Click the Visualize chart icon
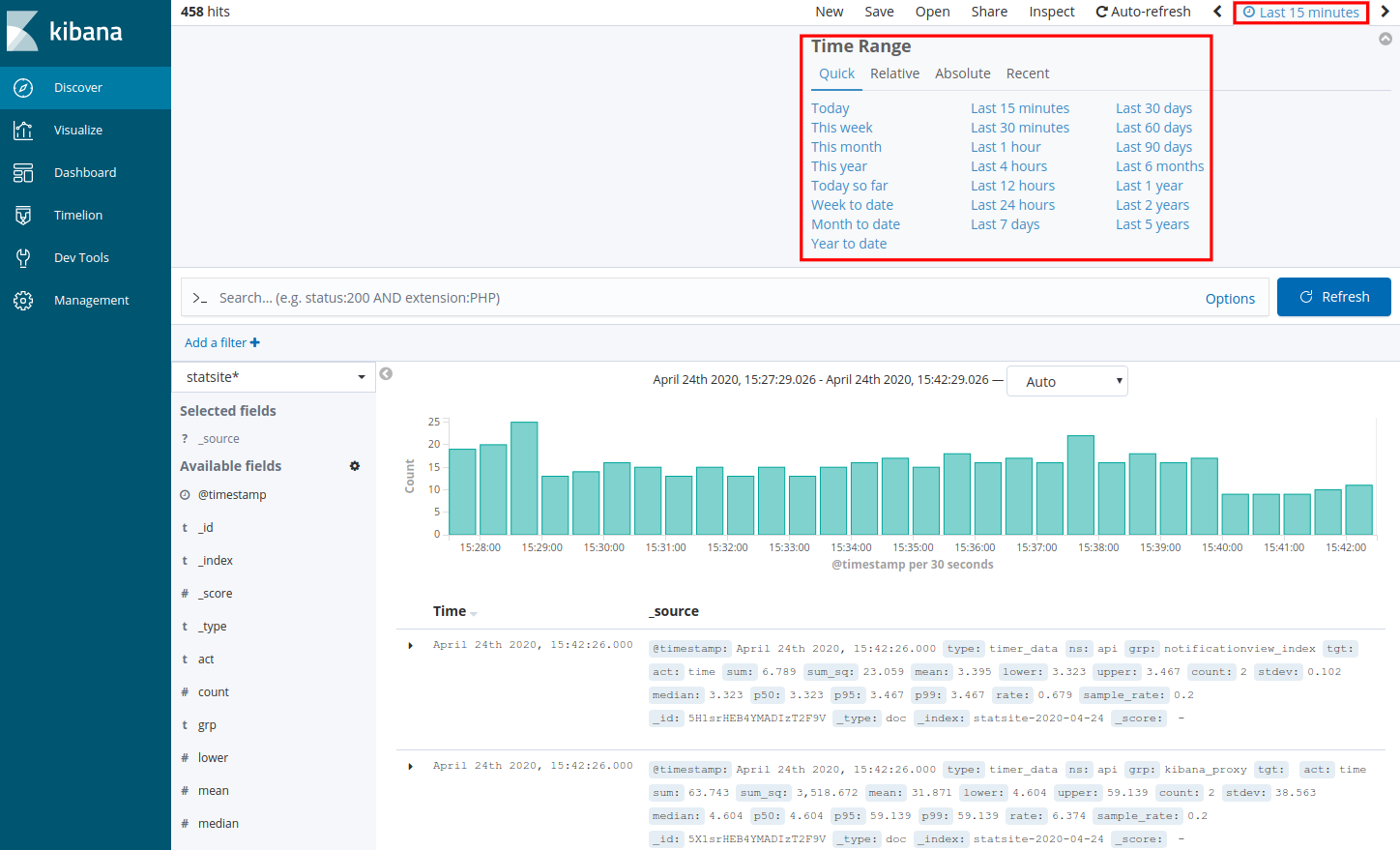Viewport: 1400px width, 850px height. (23, 131)
